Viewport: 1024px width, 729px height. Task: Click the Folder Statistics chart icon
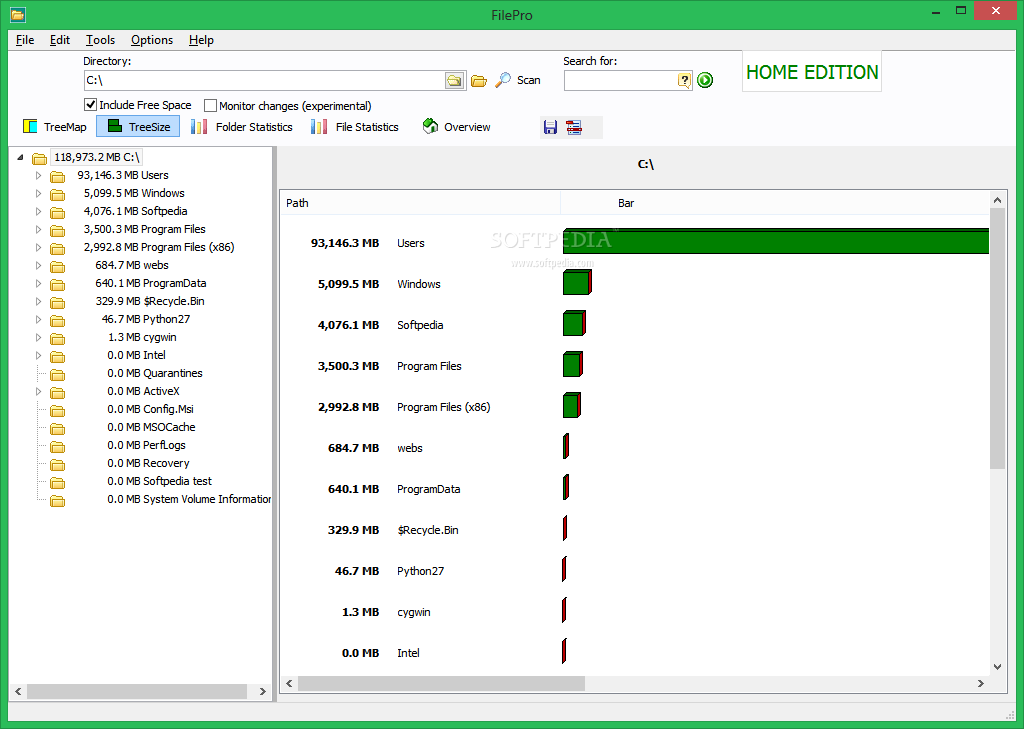click(199, 126)
